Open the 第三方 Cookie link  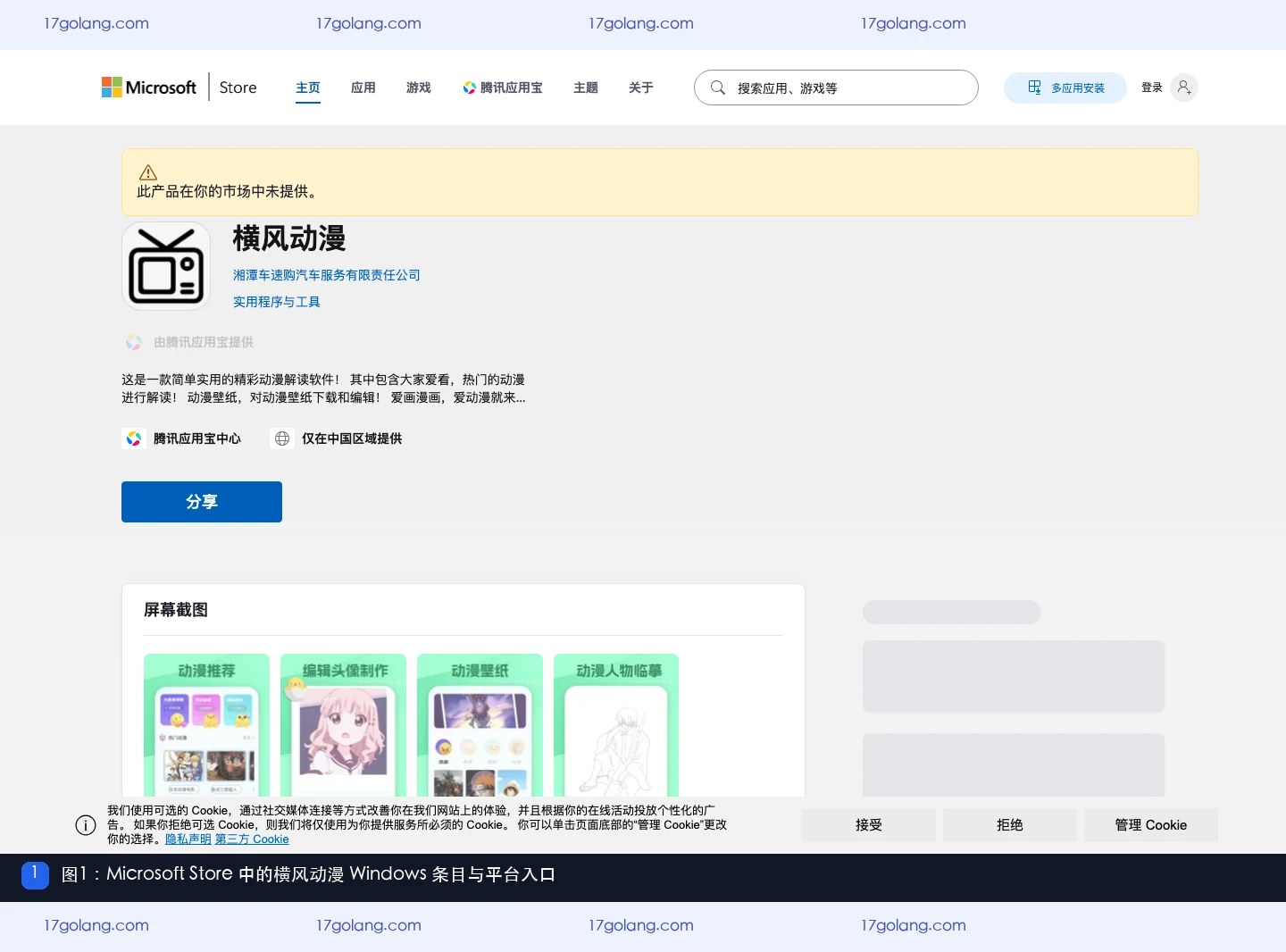click(252, 839)
